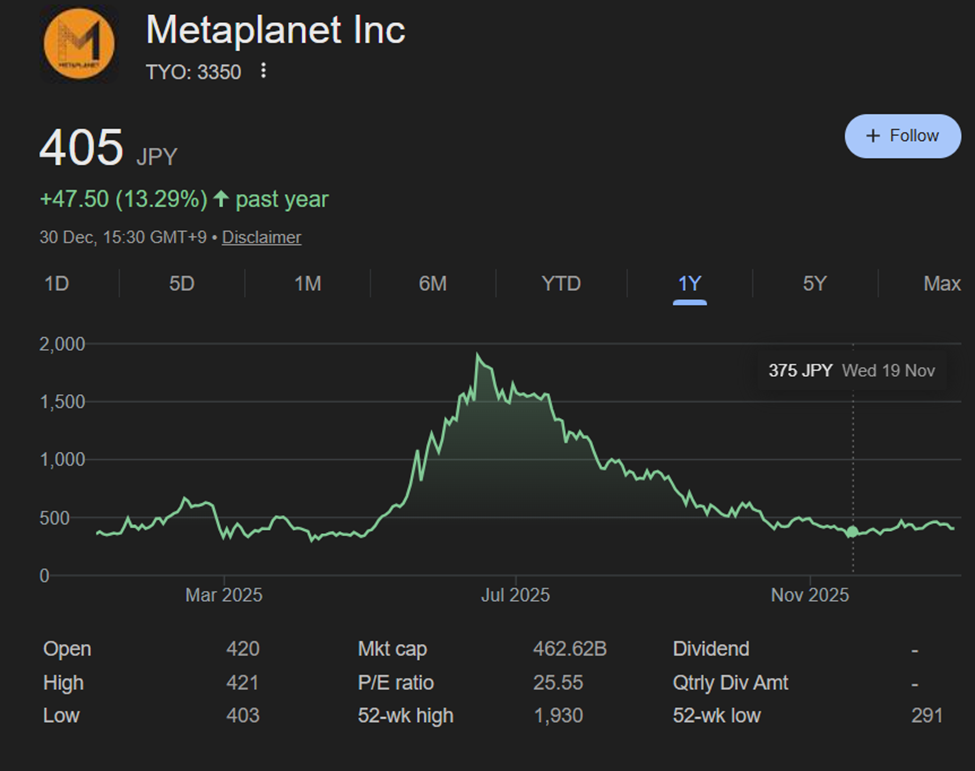The width and height of the screenshot is (975, 771).
Task: Show the 1M price chart
Action: click(307, 284)
